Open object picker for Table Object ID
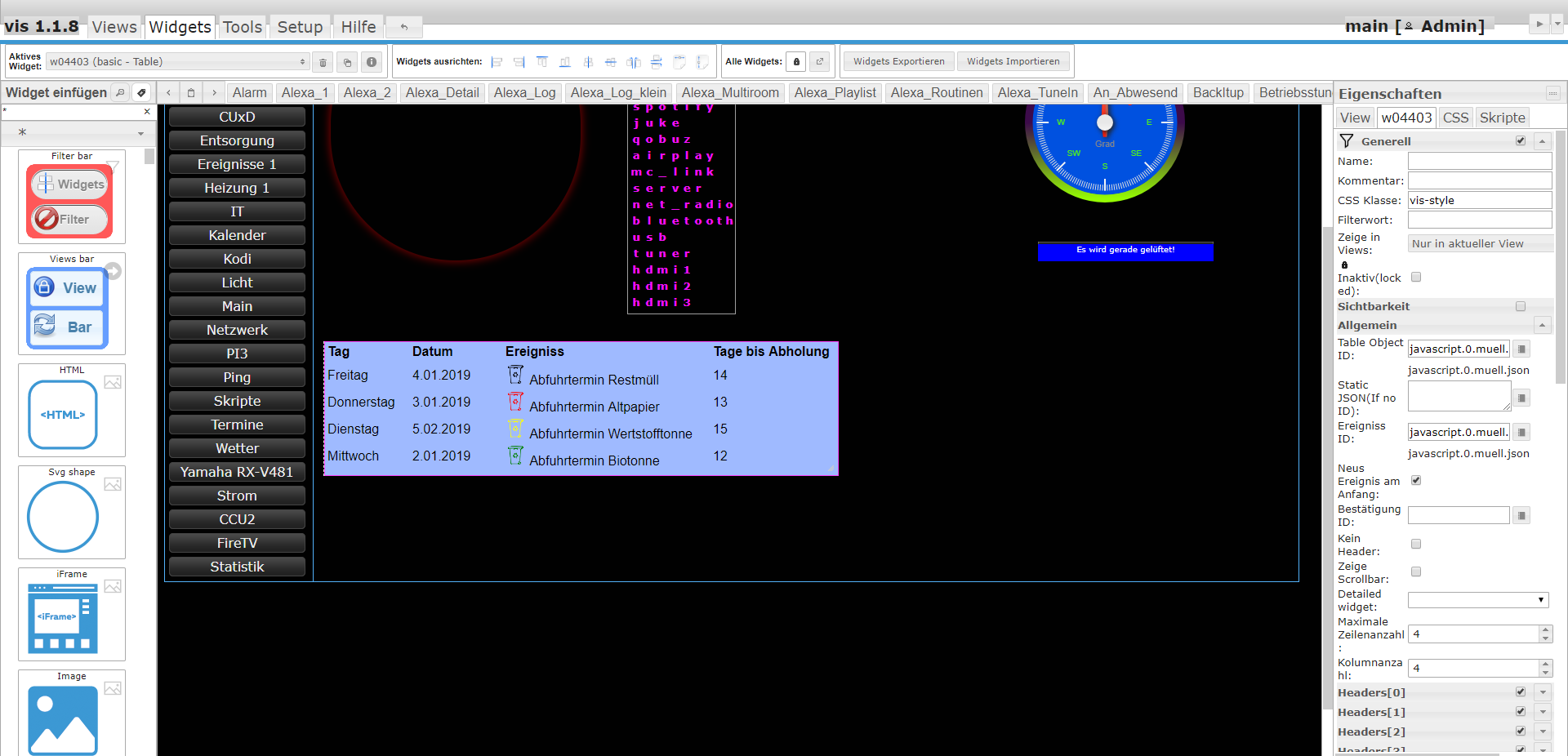 point(1521,349)
